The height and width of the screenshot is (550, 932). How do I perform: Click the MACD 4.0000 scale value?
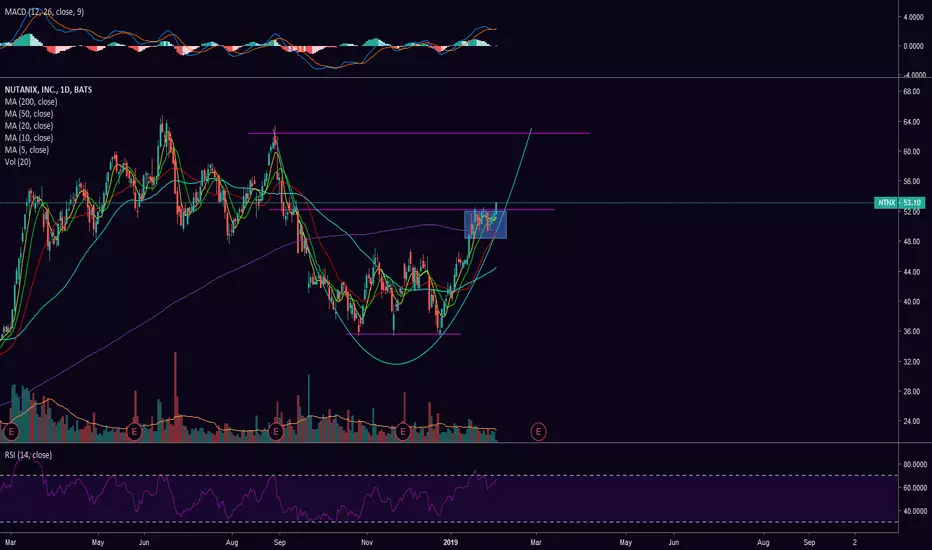[914, 17]
